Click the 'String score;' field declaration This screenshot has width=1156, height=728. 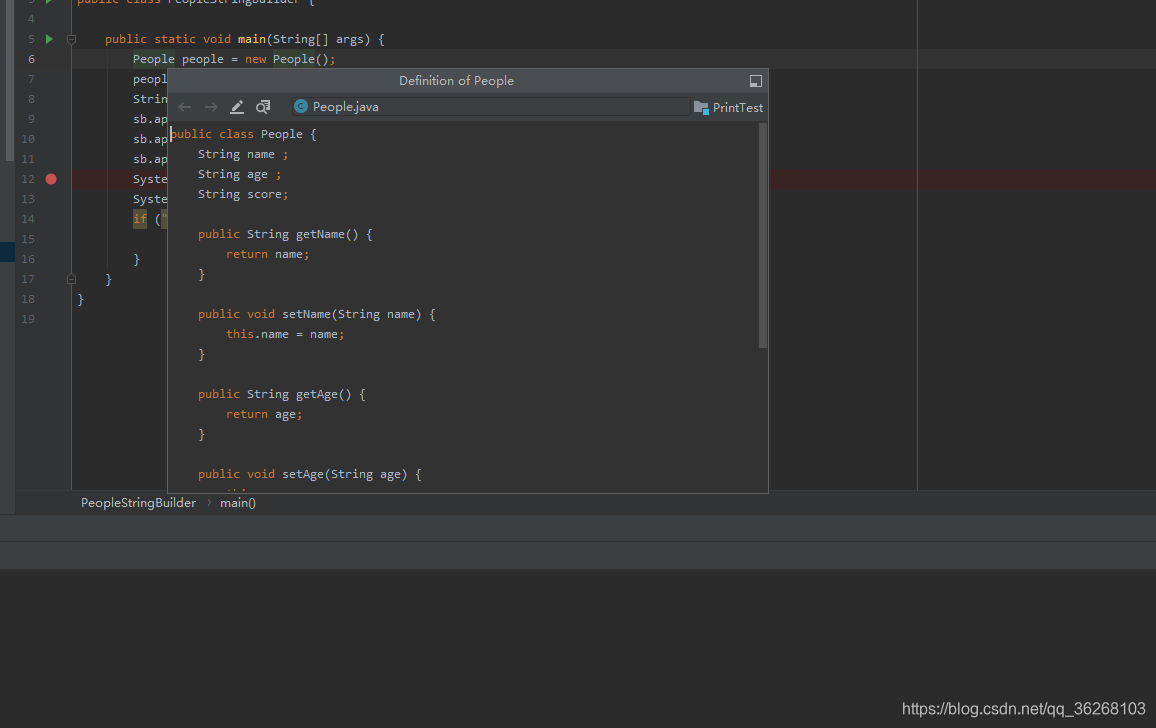[243, 194]
